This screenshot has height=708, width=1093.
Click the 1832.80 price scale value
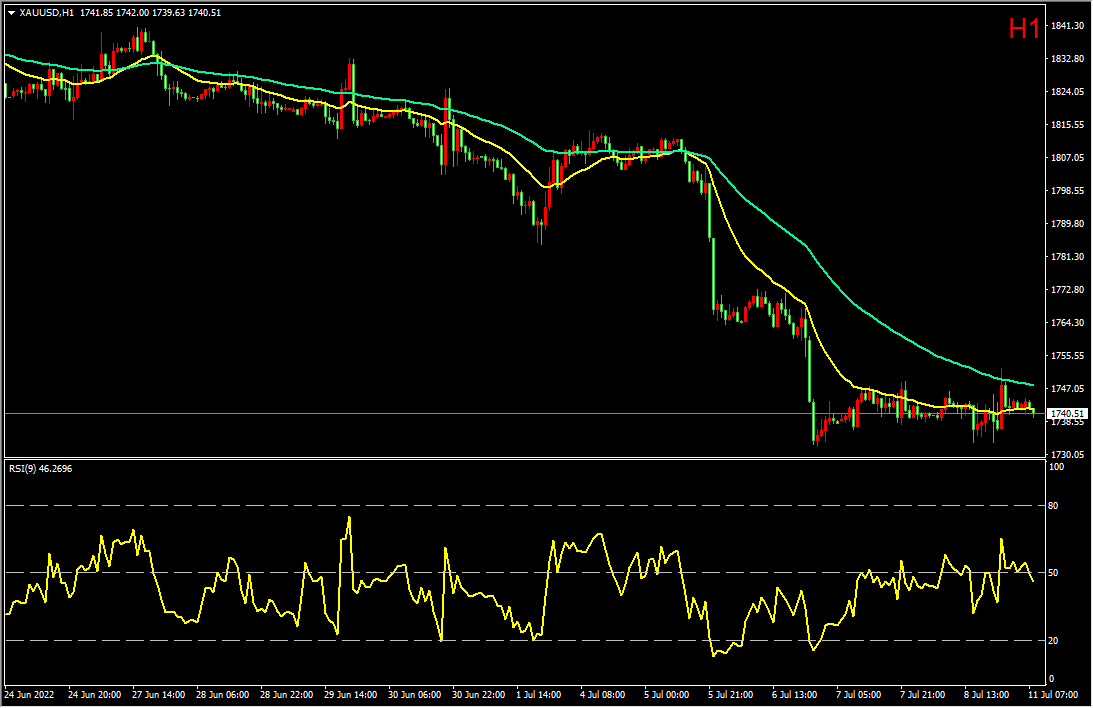coord(1067,59)
